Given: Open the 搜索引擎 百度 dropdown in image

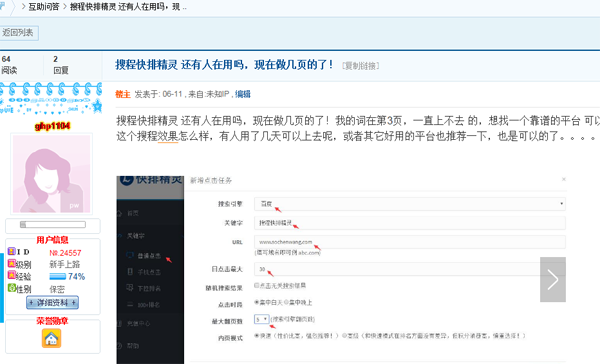Looking at the screenshot, I should tap(410, 204).
